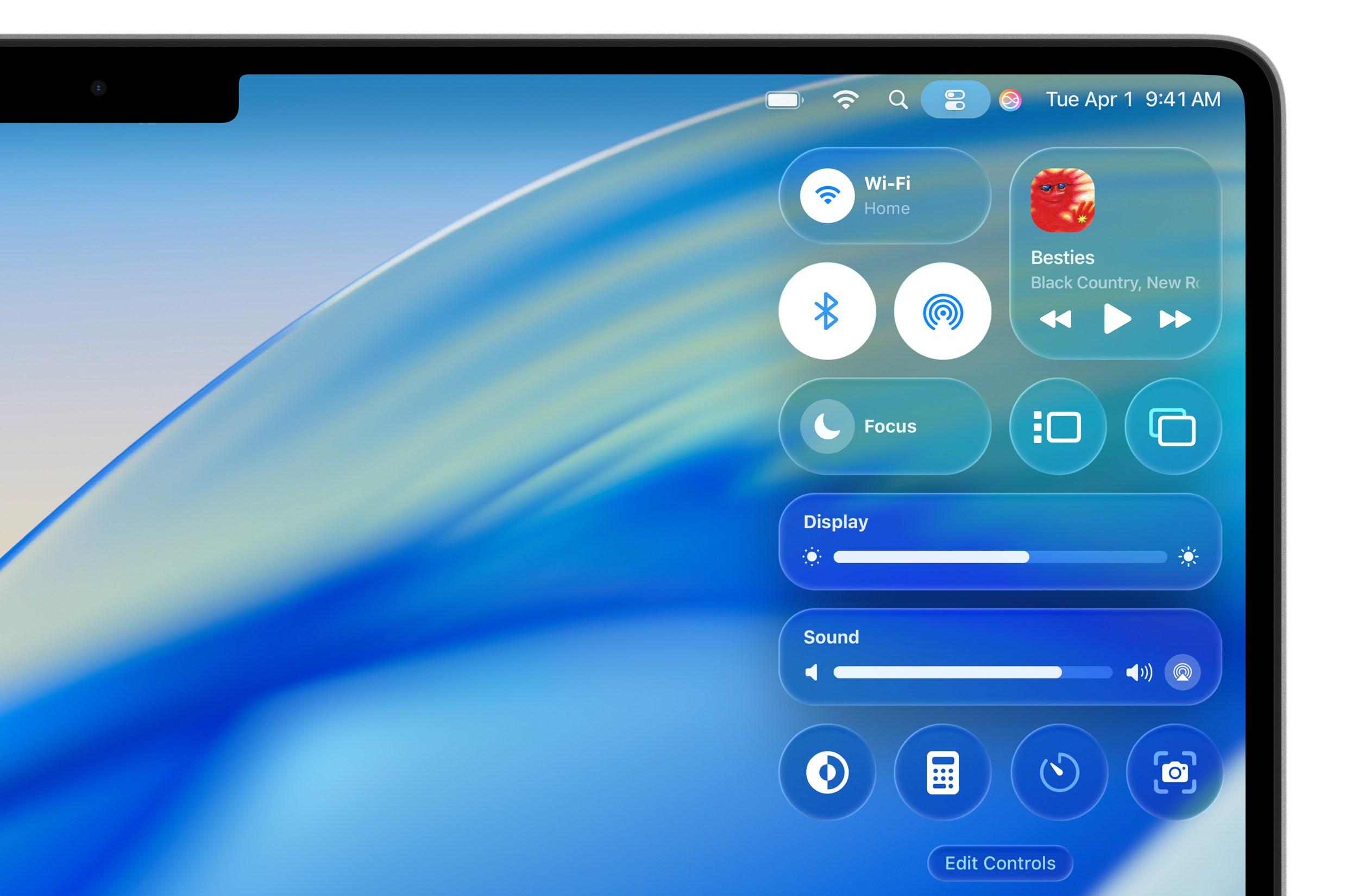This screenshot has height=896, width=1358.
Task: Play the song Besties
Action: pyautogui.click(x=1115, y=320)
